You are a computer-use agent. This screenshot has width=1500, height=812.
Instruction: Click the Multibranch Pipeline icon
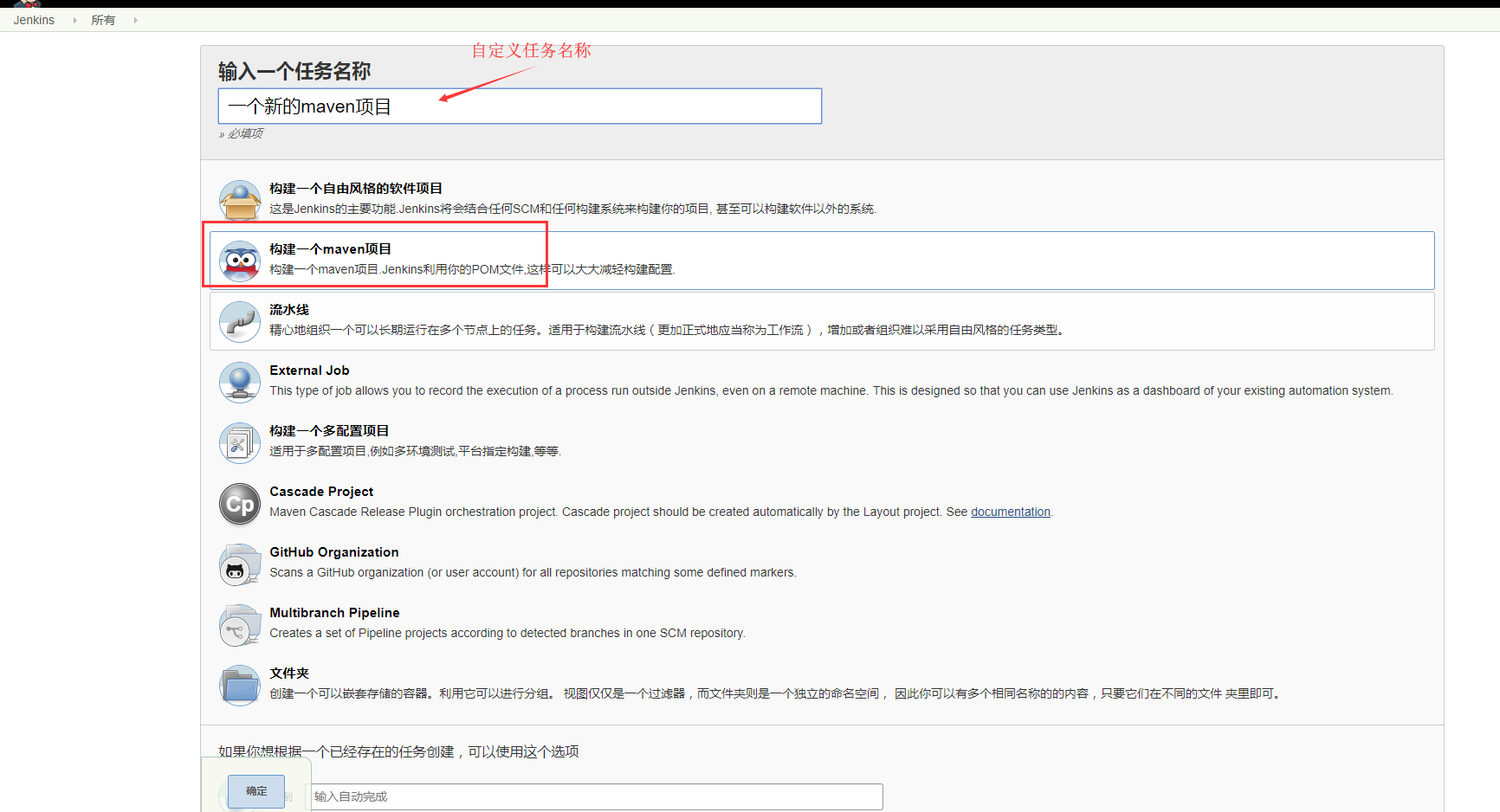point(240,625)
